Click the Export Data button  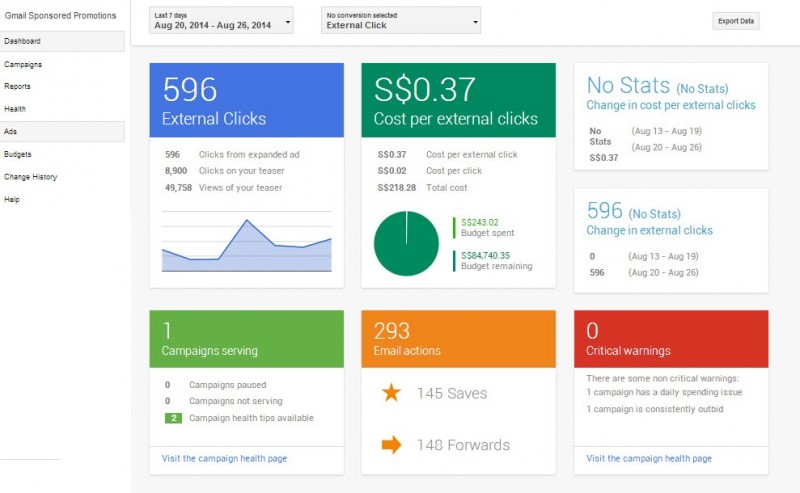click(x=736, y=21)
